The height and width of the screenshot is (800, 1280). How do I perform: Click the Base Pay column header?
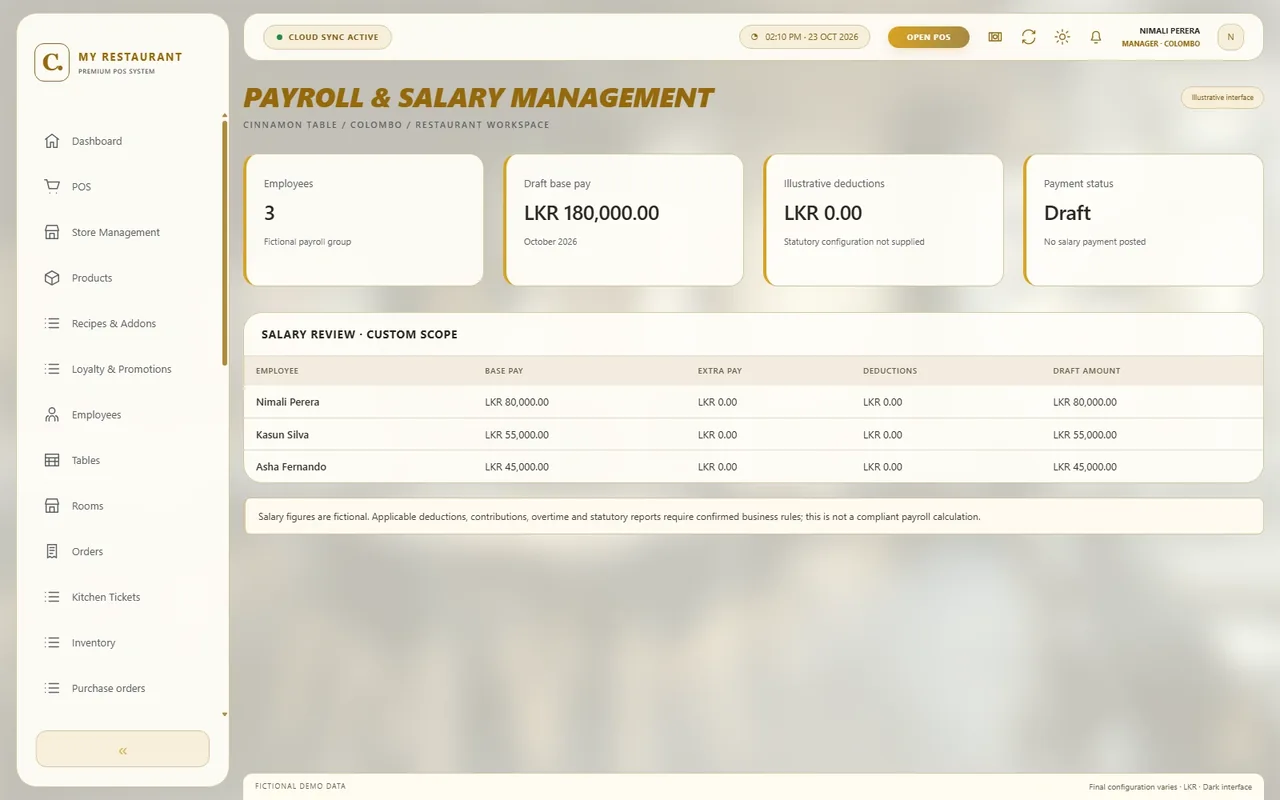(504, 371)
